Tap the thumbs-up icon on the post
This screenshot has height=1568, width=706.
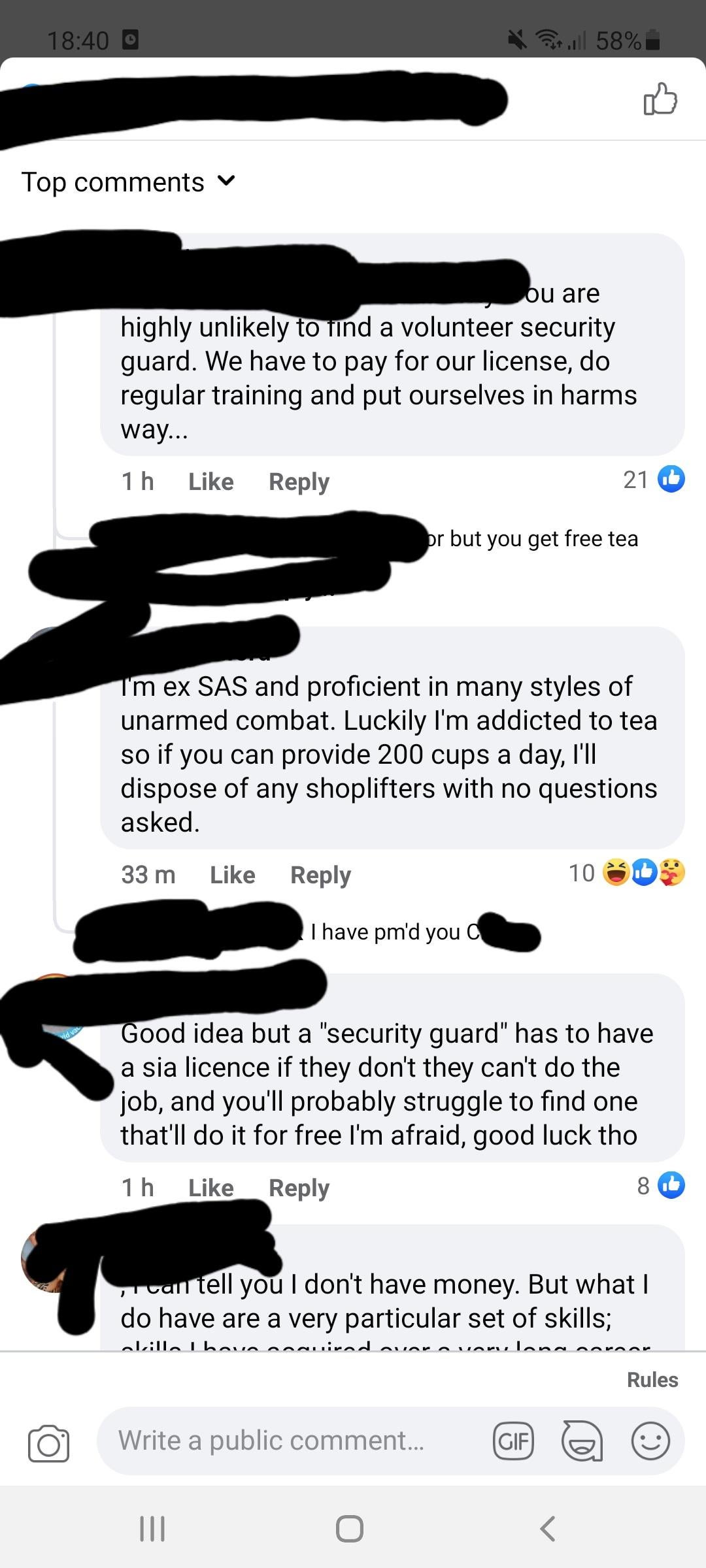[x=660, y=99]
